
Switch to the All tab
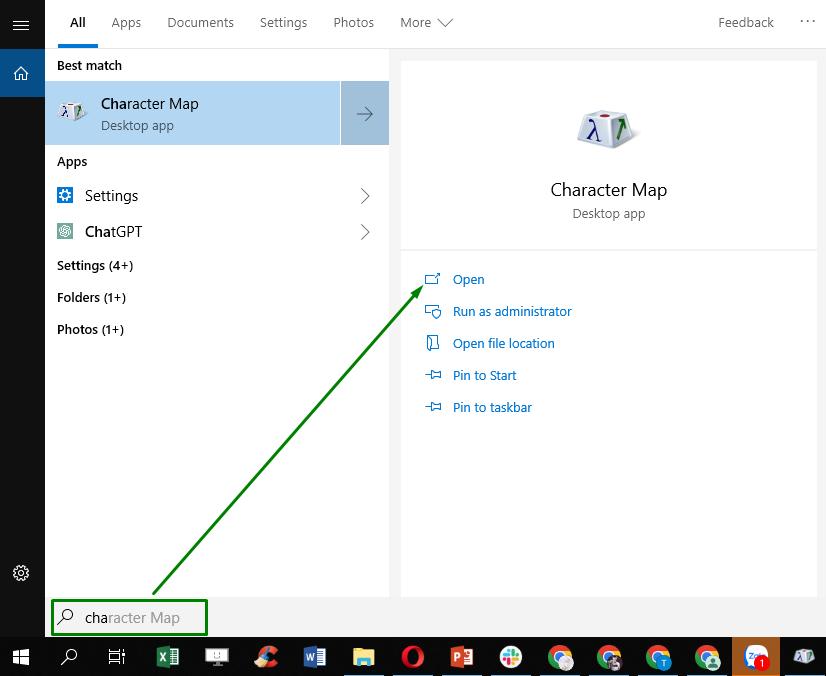(77, 23)
